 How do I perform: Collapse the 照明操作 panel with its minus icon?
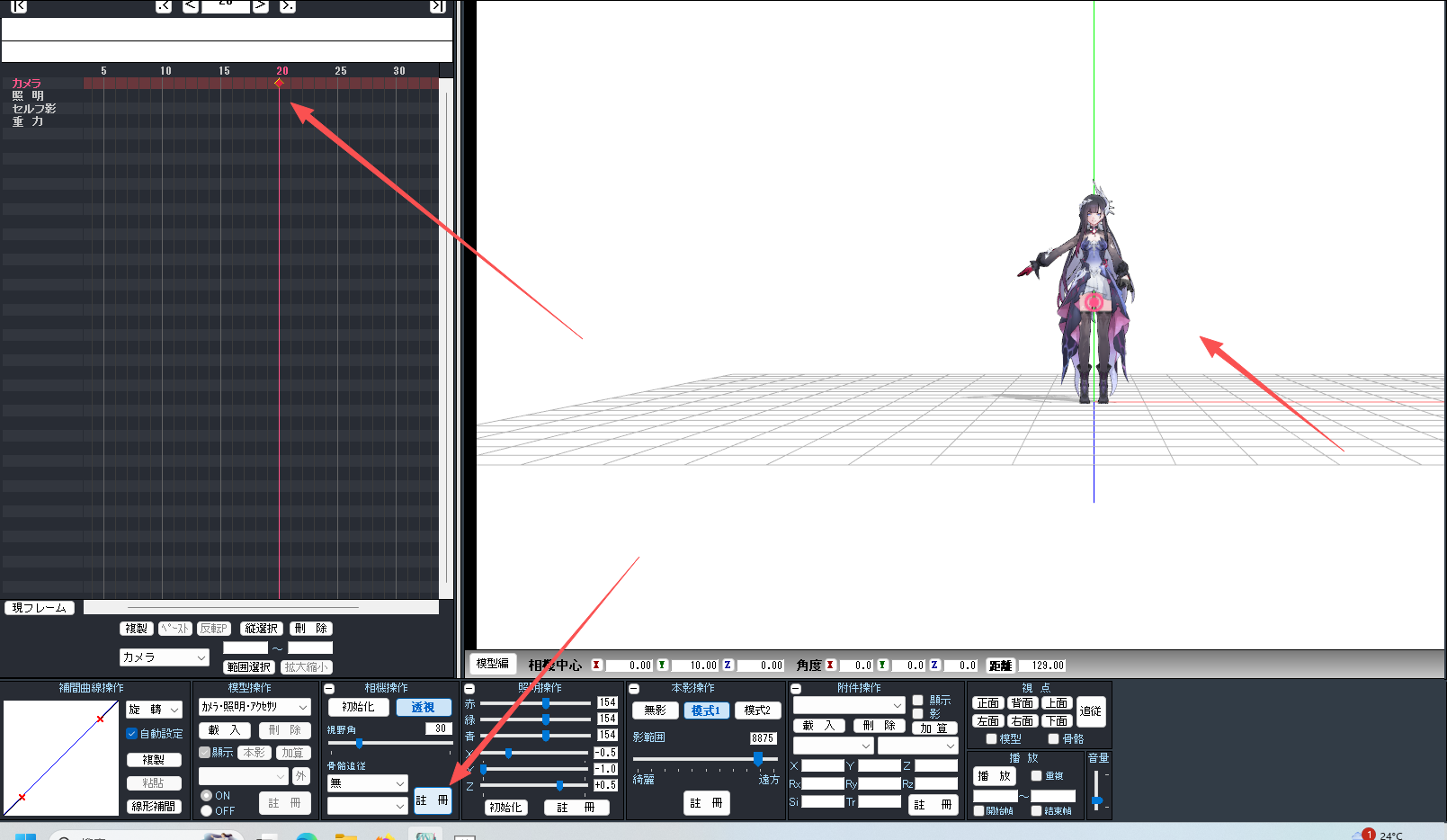click(469, 689)
